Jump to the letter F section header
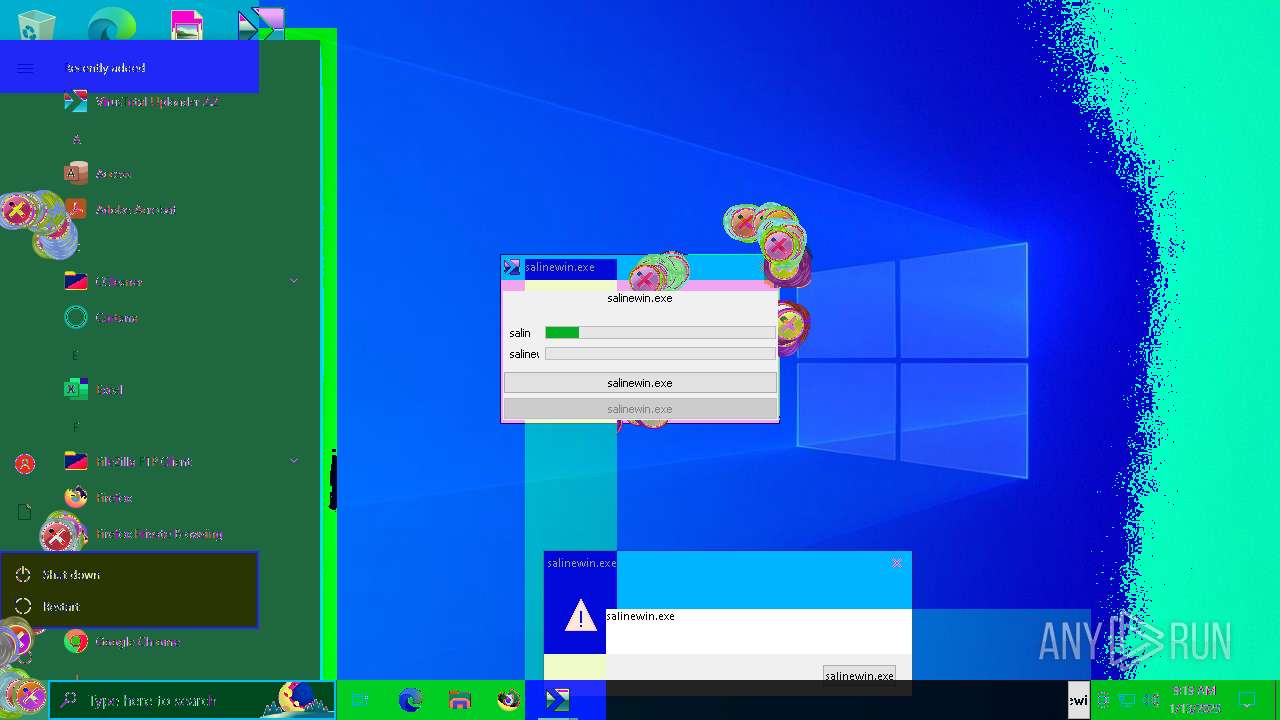1280x720 pixels. pyautogui.click(x=75, y=427)
